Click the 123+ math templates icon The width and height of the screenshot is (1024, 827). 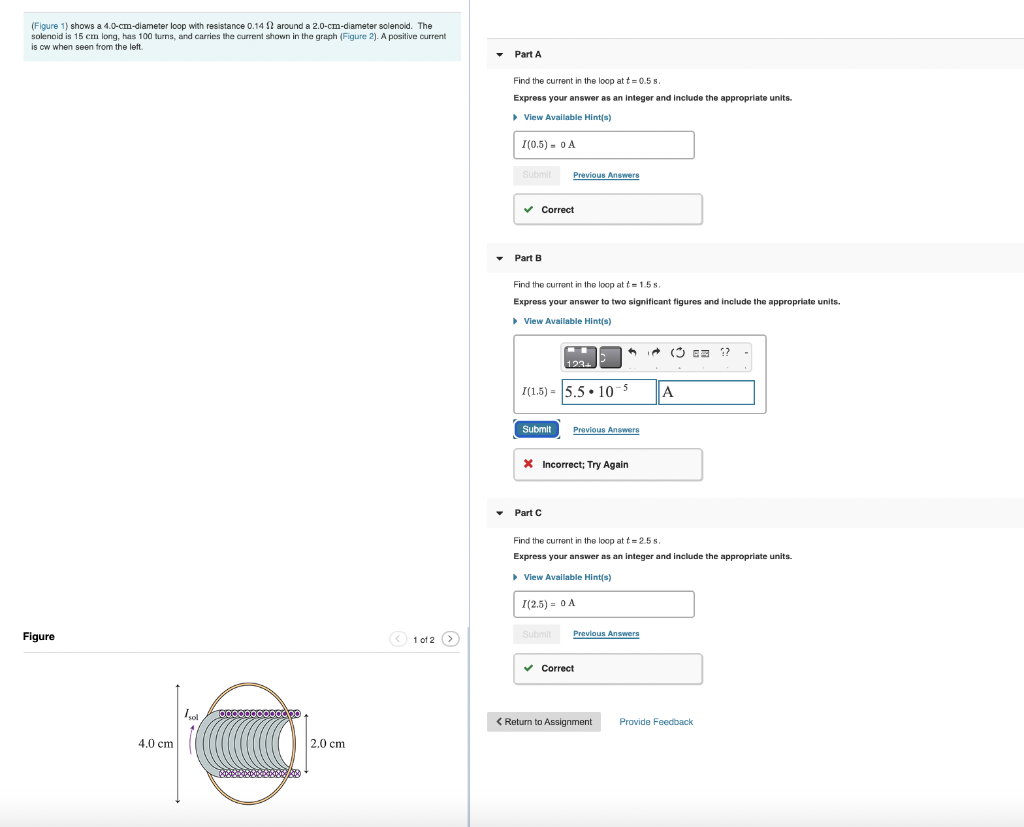[580, 356]
